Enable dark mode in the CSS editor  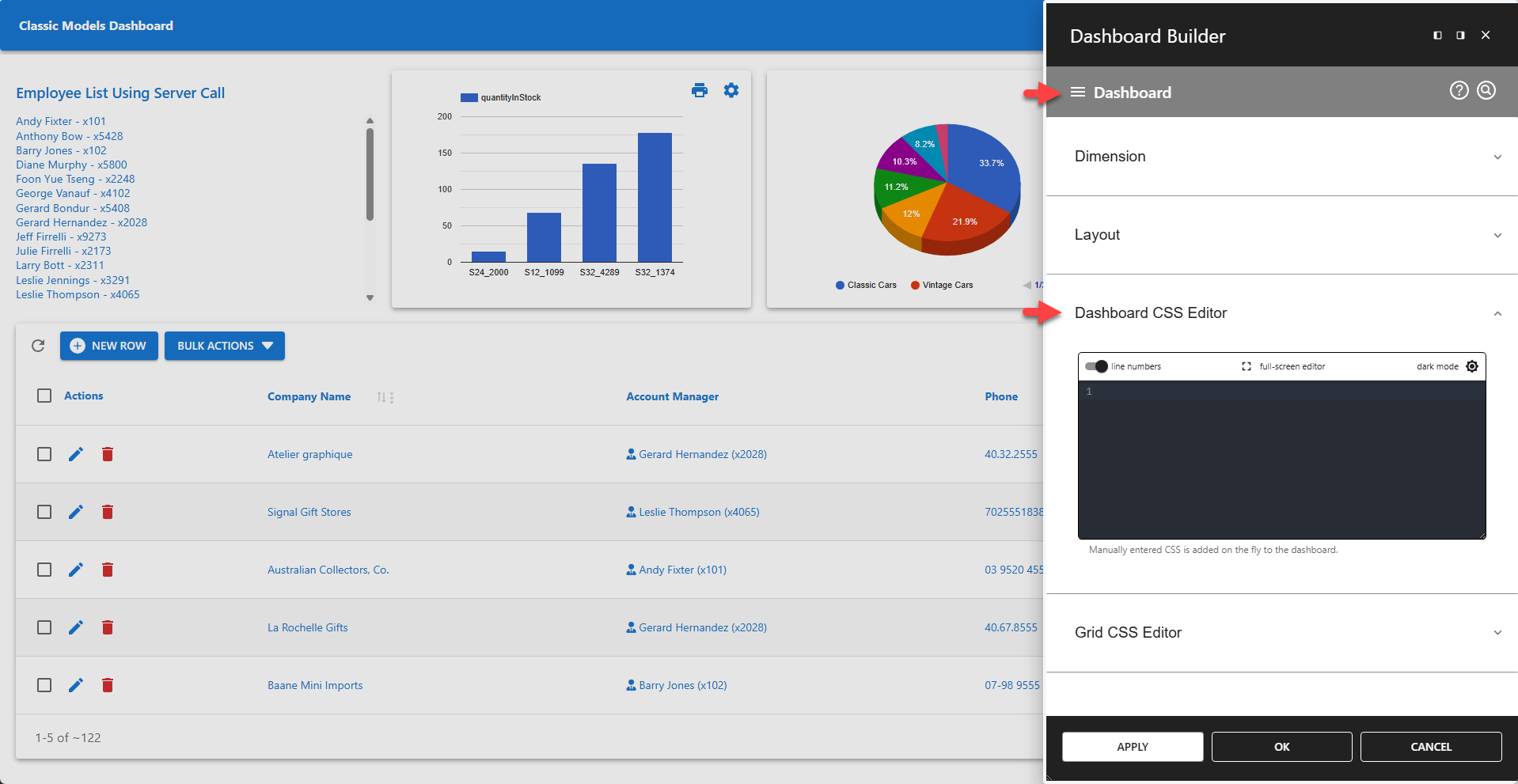pyautogui.click(x=1472, y=366)
